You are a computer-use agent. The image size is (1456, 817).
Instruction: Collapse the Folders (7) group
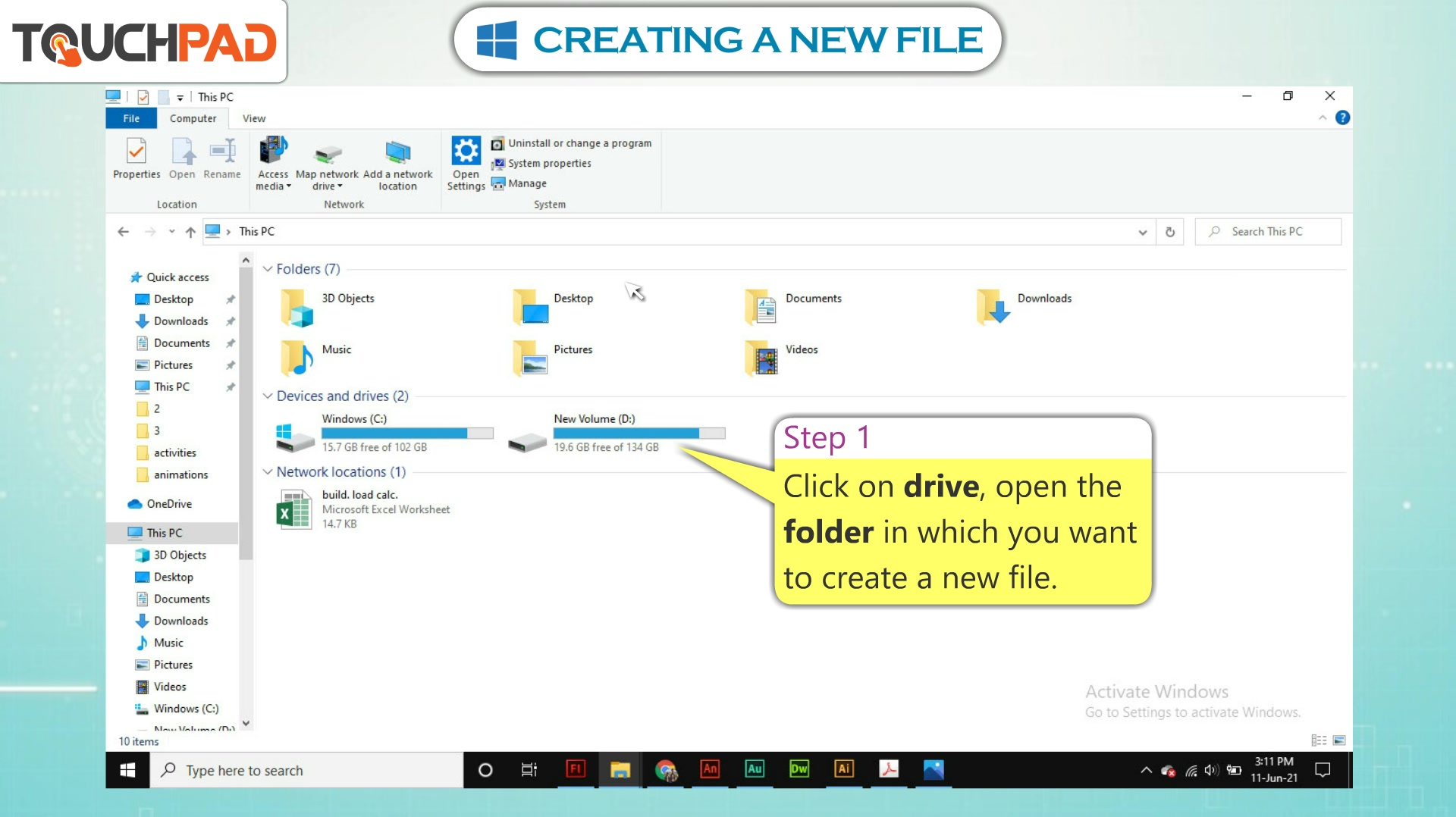(268, 269)
